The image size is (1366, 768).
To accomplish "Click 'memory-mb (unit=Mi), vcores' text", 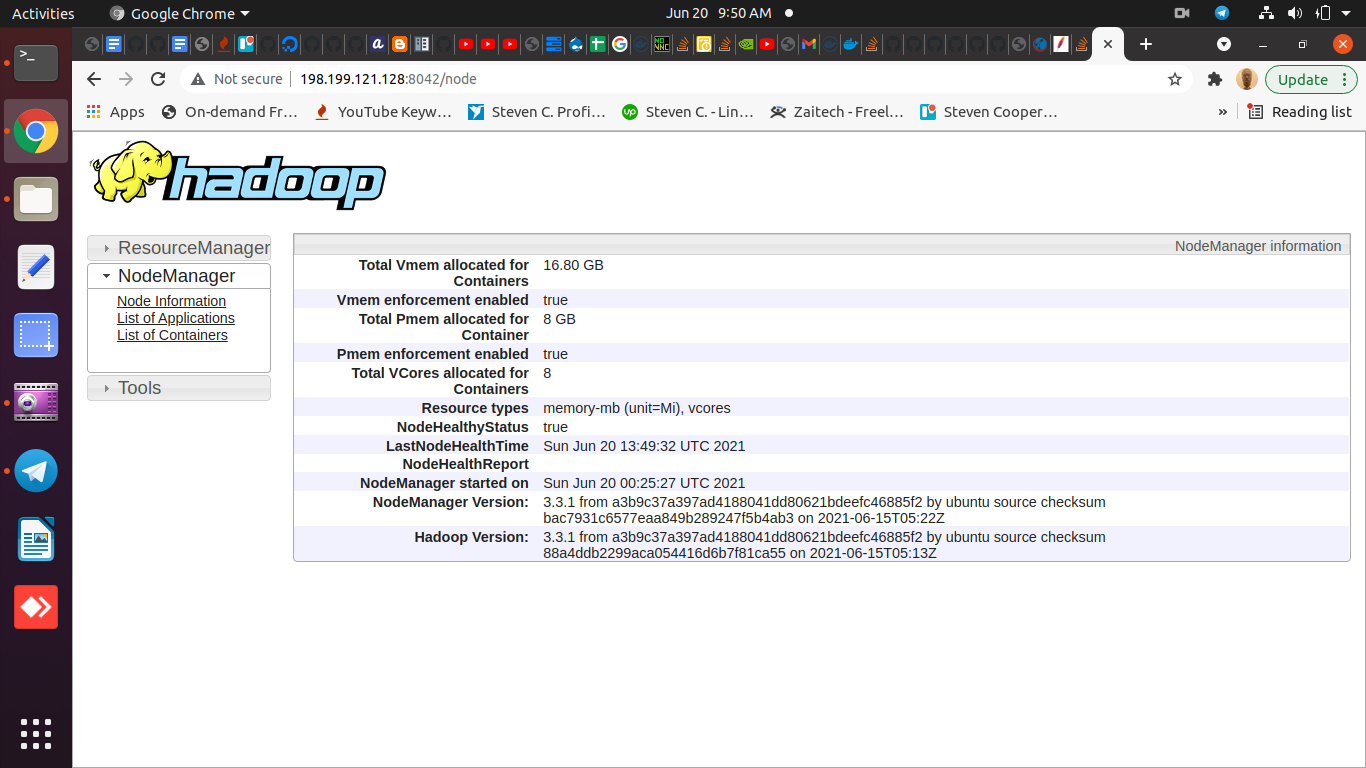I will pyautogui.click(x=636, y=408).
